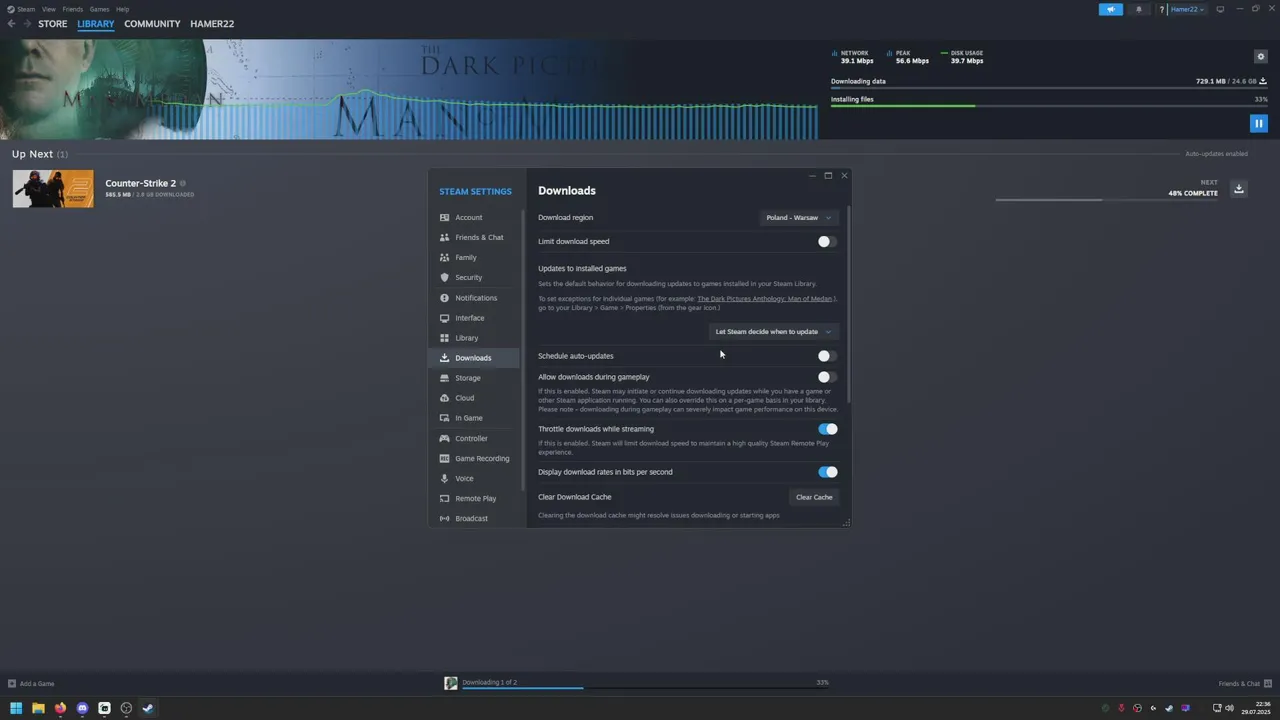Viewport: 1280px width, 720px height.
Task: Open Download region dropdown Poland - Warsaw
Action: (798, 217)
